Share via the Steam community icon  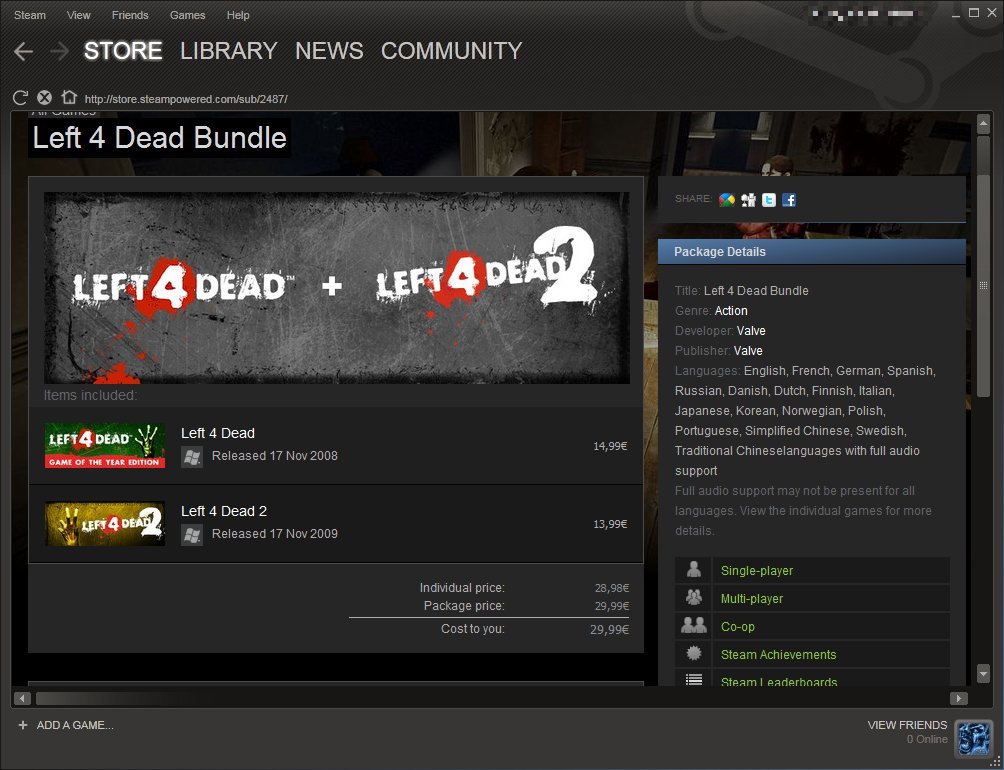click(x=749, y=200)
